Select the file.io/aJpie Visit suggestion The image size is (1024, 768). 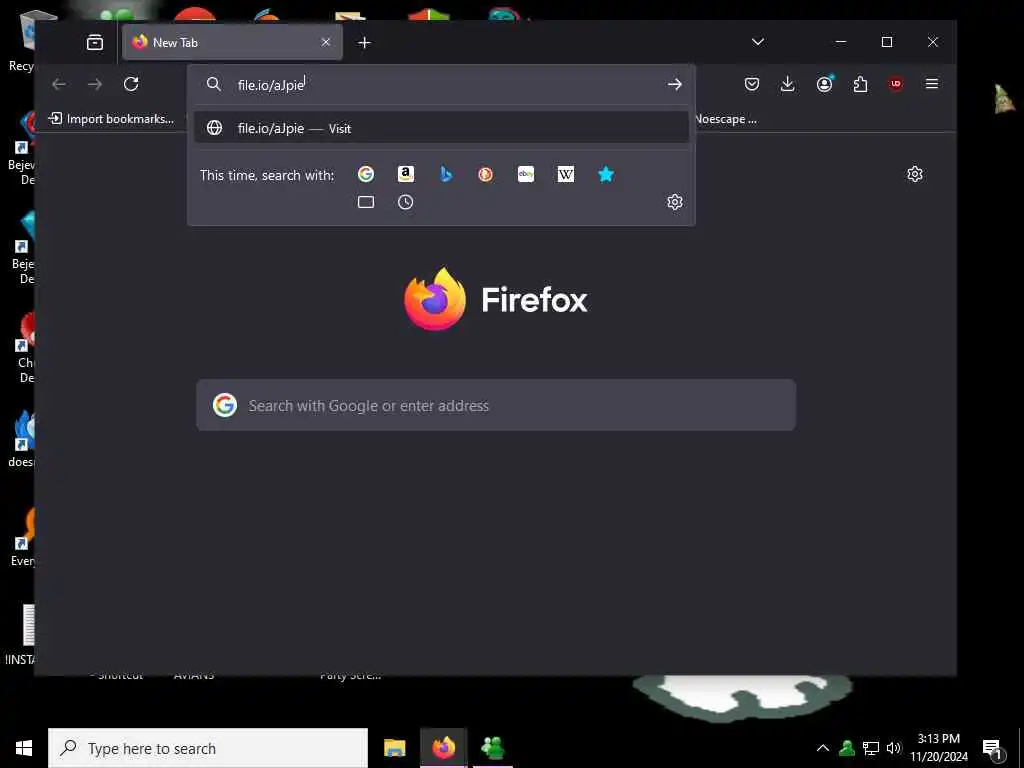pyautogui.click(x=441, y=128)
